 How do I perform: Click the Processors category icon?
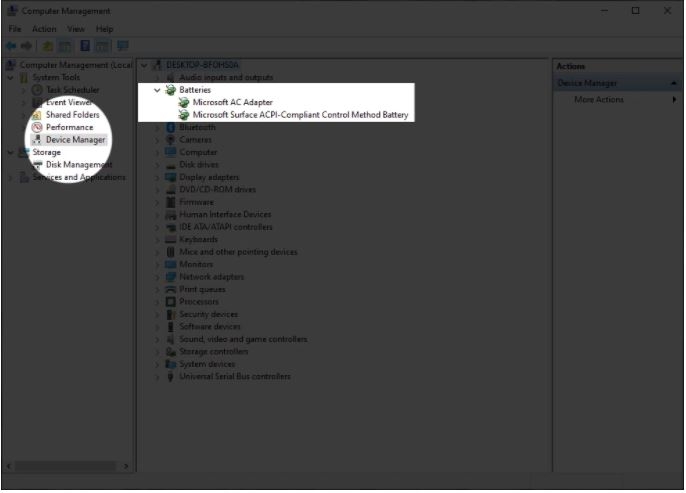[170, 302]
